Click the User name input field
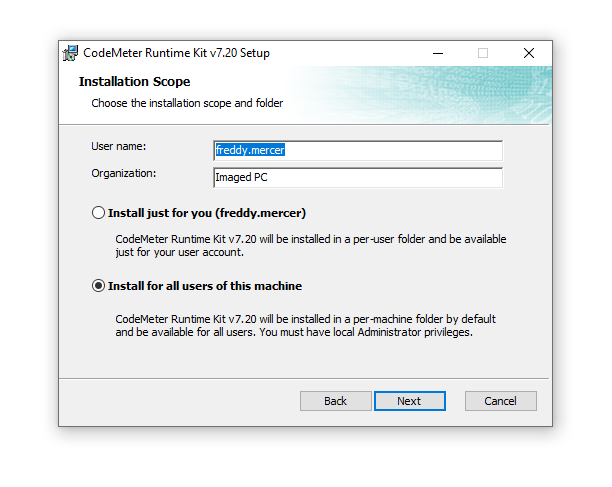This screenshot has width=612, height=487. click(358, 150)
